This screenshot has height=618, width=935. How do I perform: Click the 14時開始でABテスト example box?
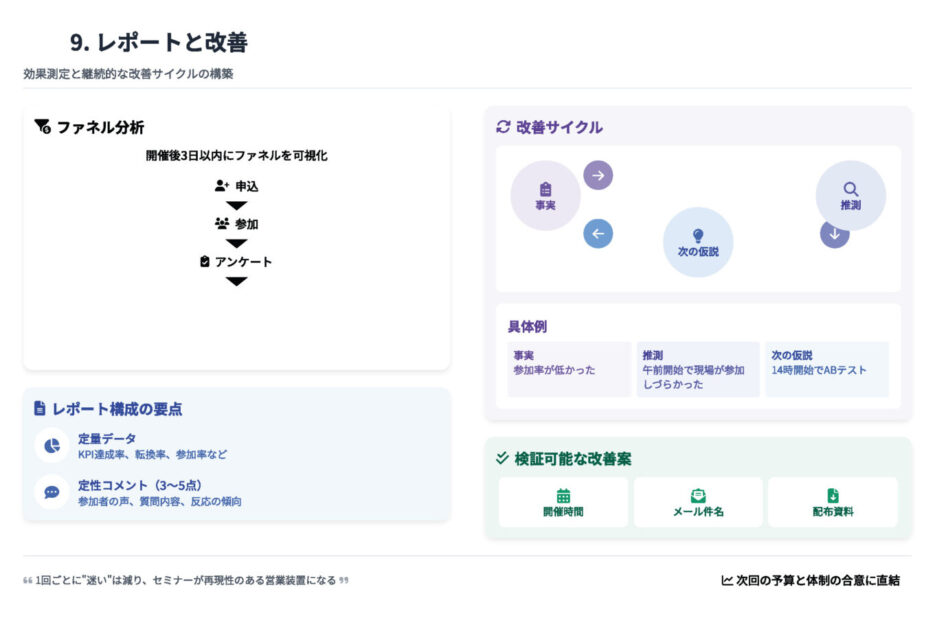click(826, 369)
